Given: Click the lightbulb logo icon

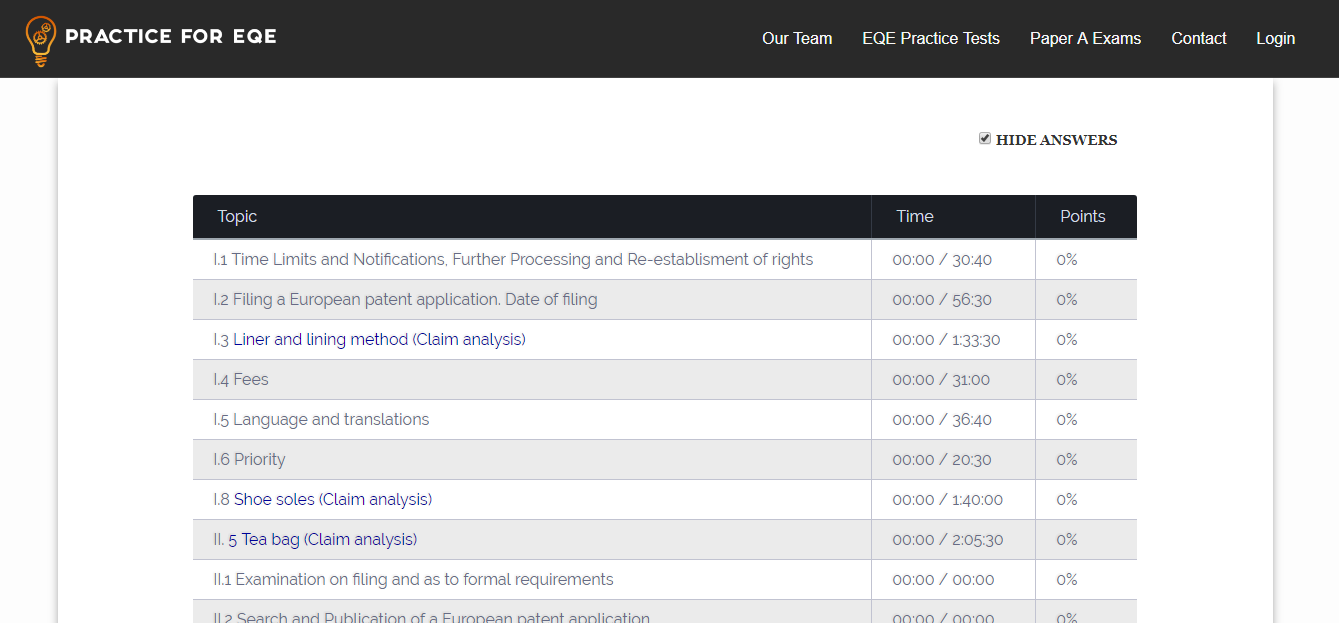Looking at the screenshot, I should pyautogui.click(x=41, y=40).
